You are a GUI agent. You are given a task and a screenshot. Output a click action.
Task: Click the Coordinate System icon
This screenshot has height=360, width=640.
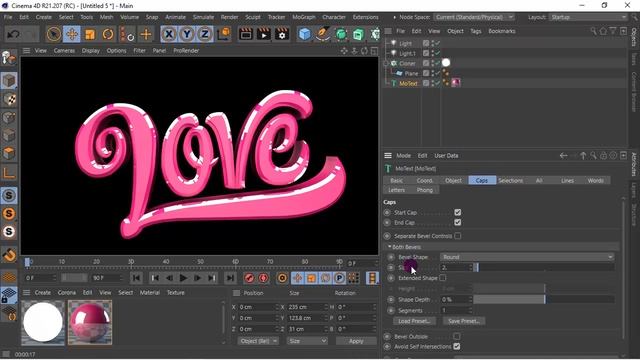(x=224, y=34)
